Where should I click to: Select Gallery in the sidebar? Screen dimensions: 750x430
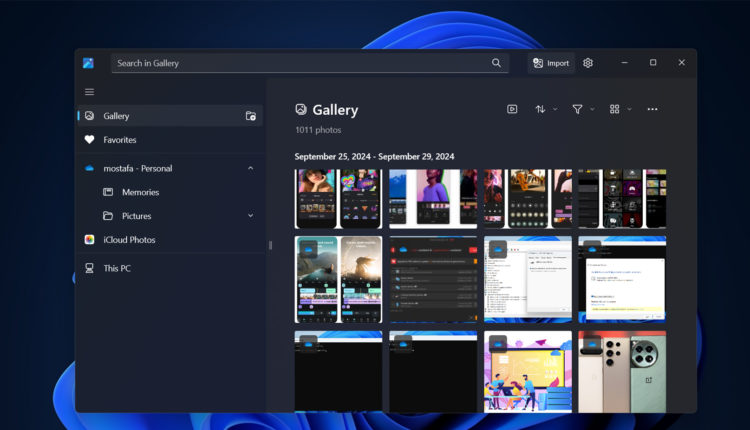170,116
